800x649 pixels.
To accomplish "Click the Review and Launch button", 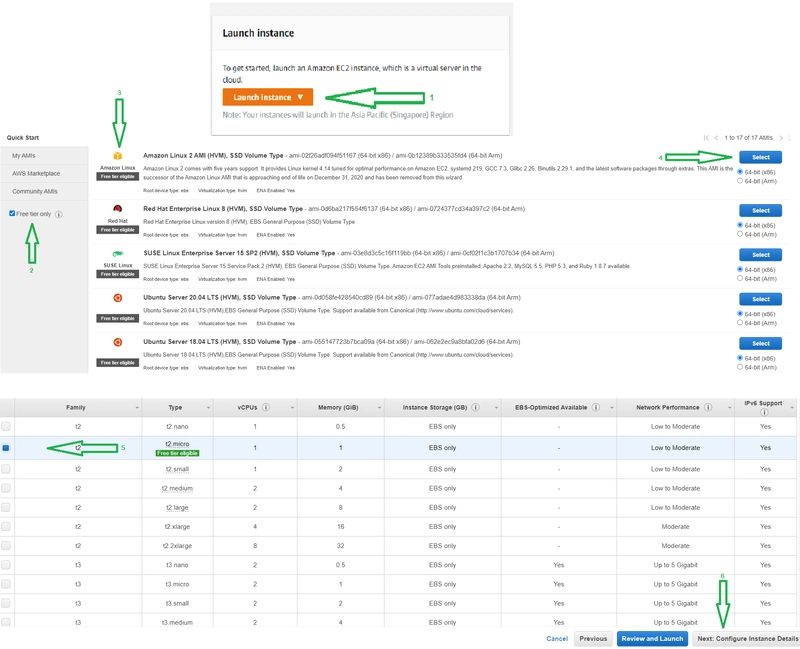I will 652,638.
